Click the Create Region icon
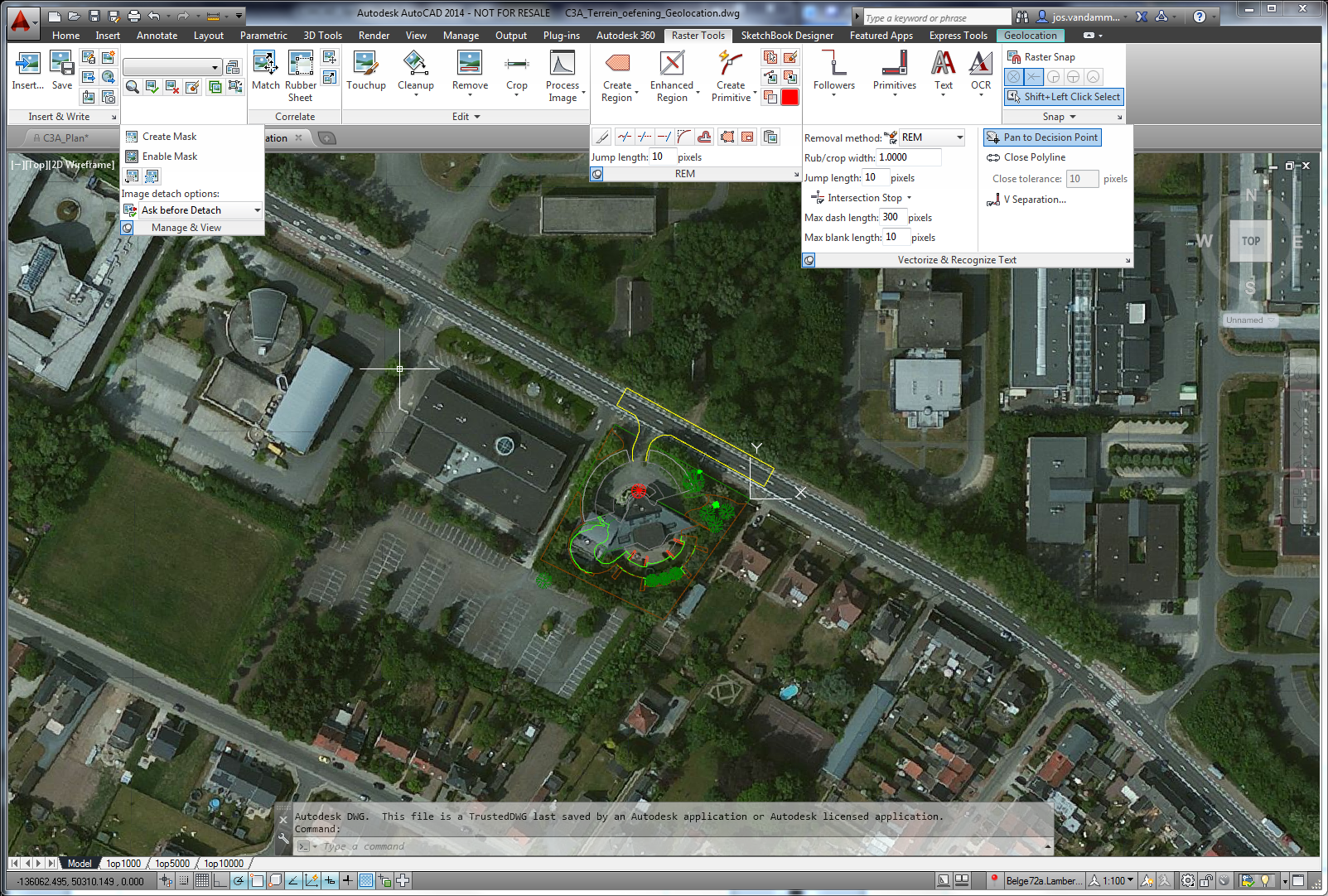This screenshot has height=896, width=1328. pos(617,63)
